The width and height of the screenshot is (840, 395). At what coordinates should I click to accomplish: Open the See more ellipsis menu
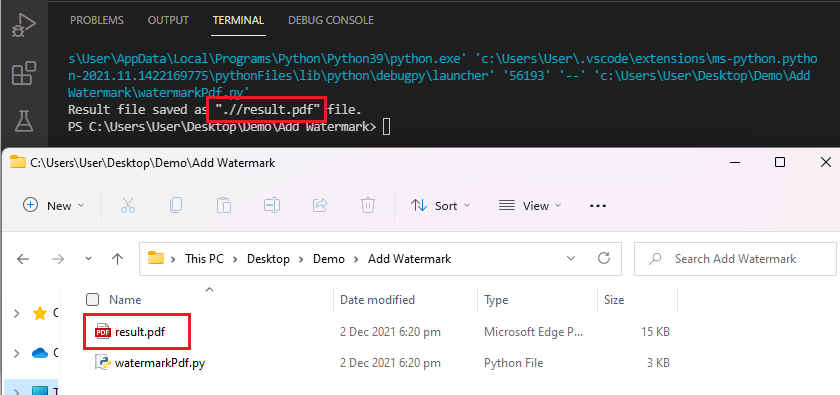point(597,206)
